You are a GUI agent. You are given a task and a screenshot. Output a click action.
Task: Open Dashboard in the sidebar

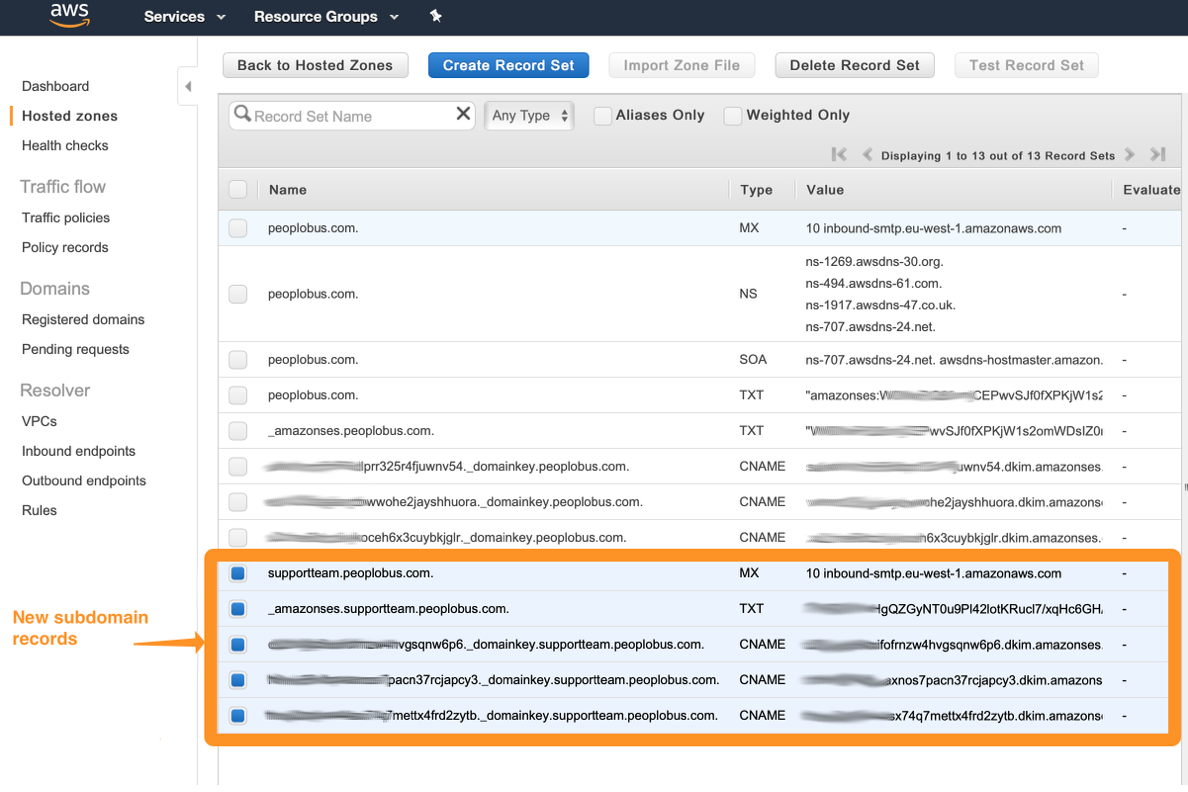pos(55,86)
